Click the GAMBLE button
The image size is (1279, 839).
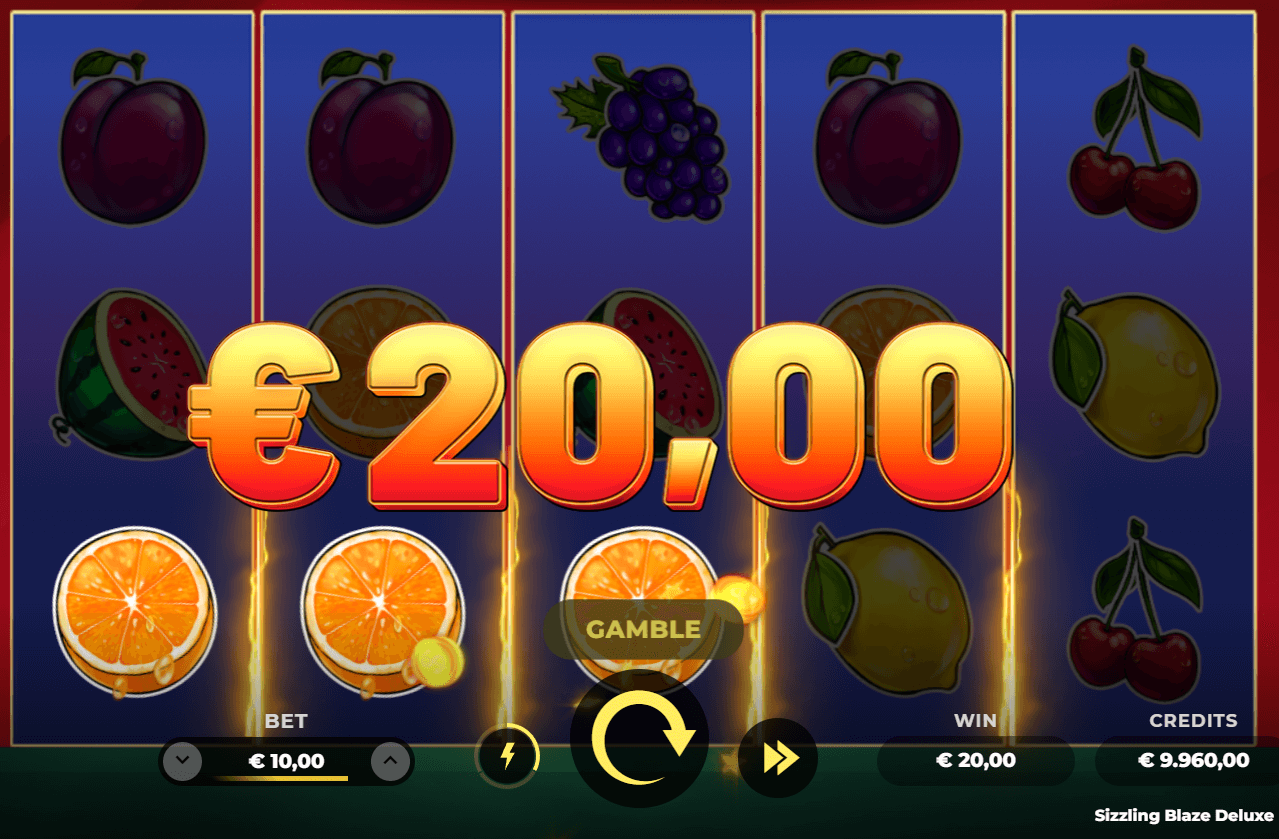[x=643, y=629]
